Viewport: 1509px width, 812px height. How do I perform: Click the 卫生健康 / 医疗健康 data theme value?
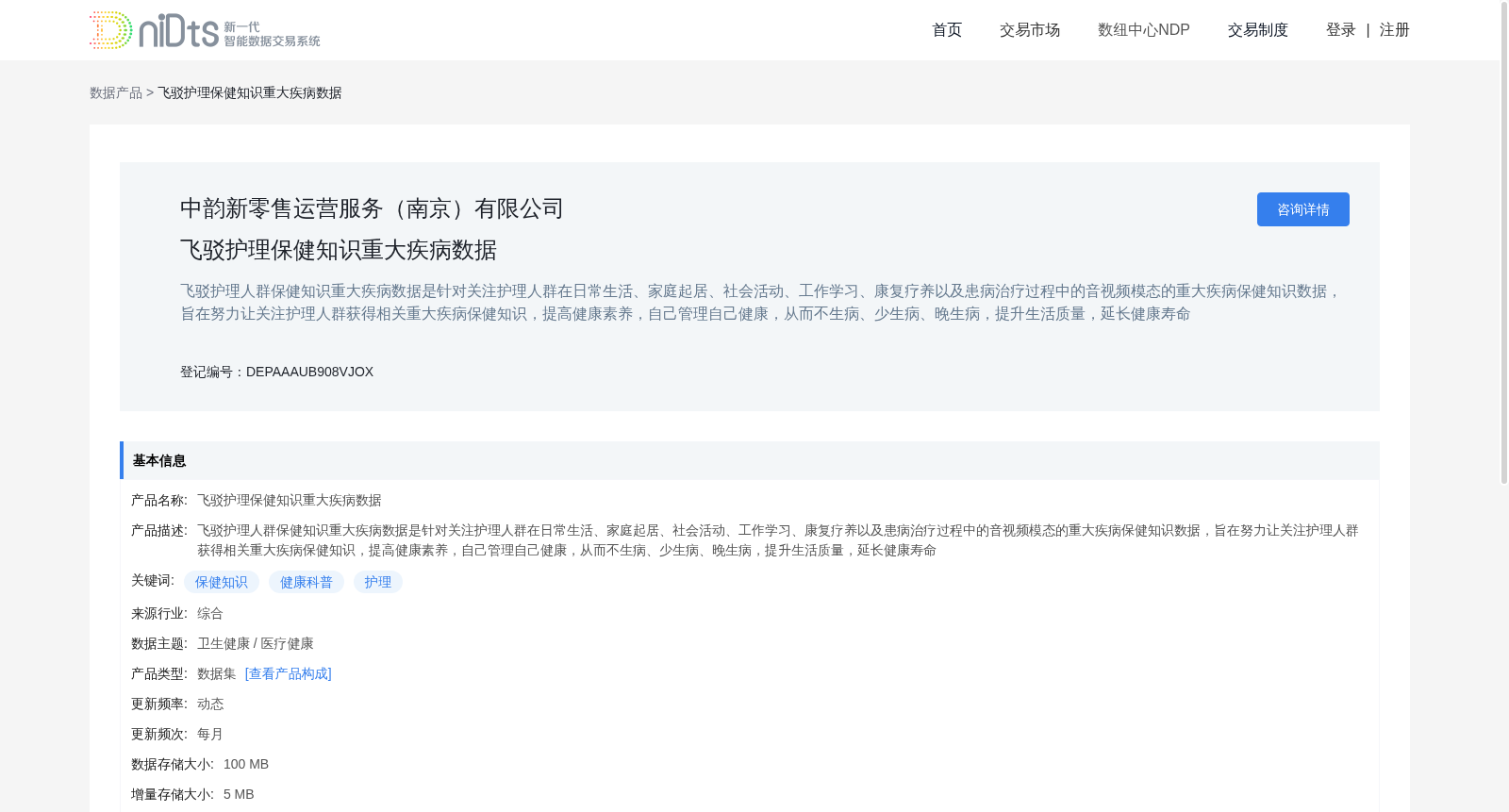(x=256, y=643)
